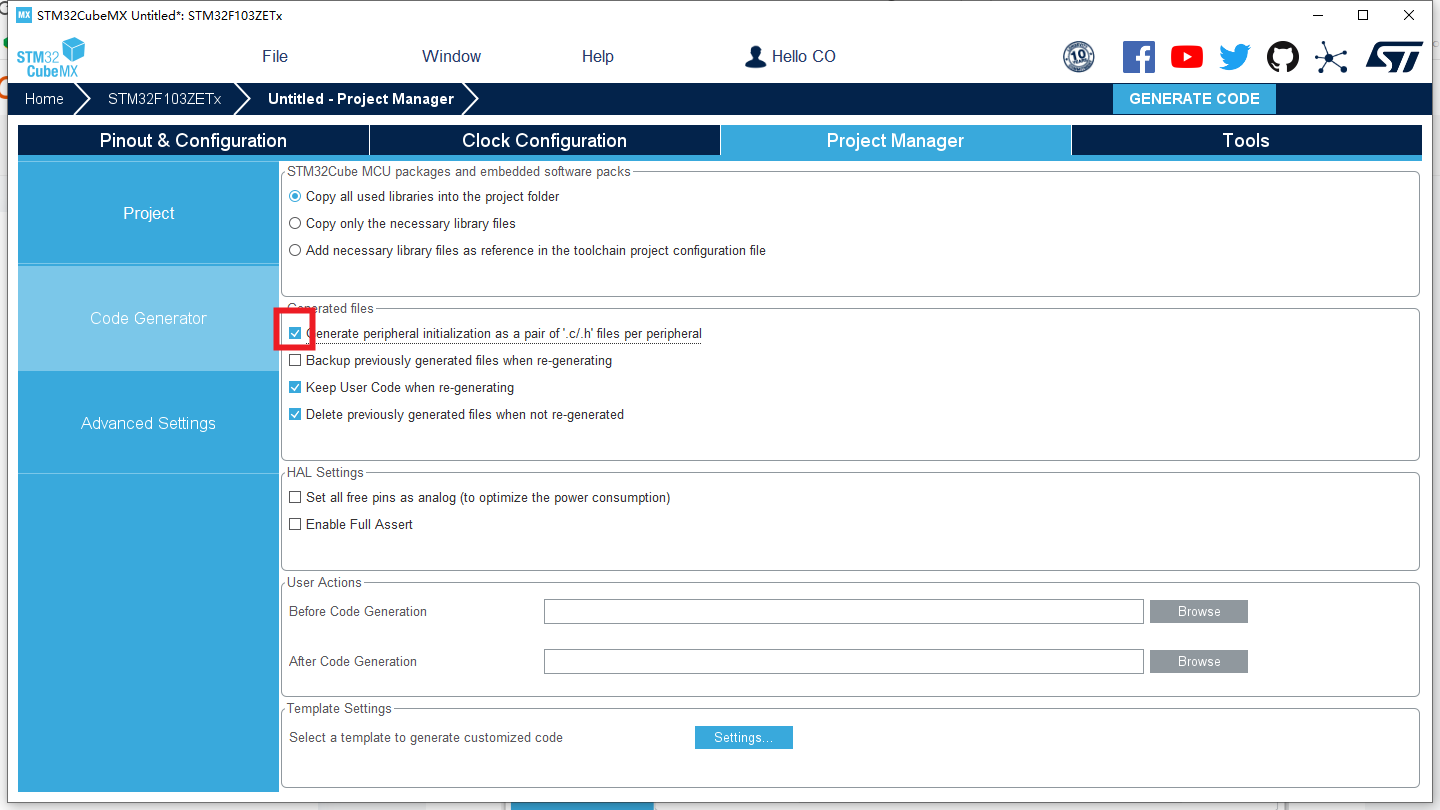The height and width of the screenshot is (810, 1440).
Task: Open the Code Generator side section
Action: [148, 318]
